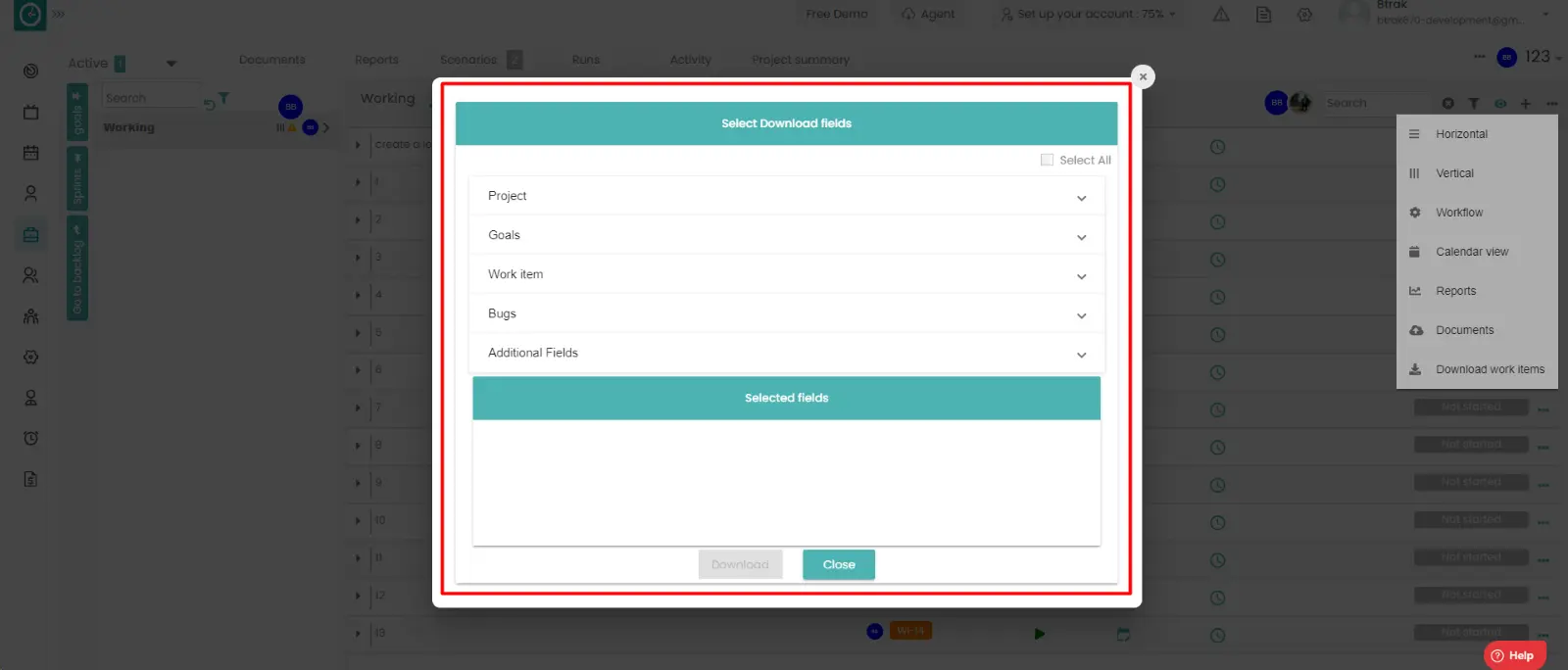This screenshot has height=670, width=1568.
Task: Select Calendar view from menu
Action: click(x=1471, y=252)
